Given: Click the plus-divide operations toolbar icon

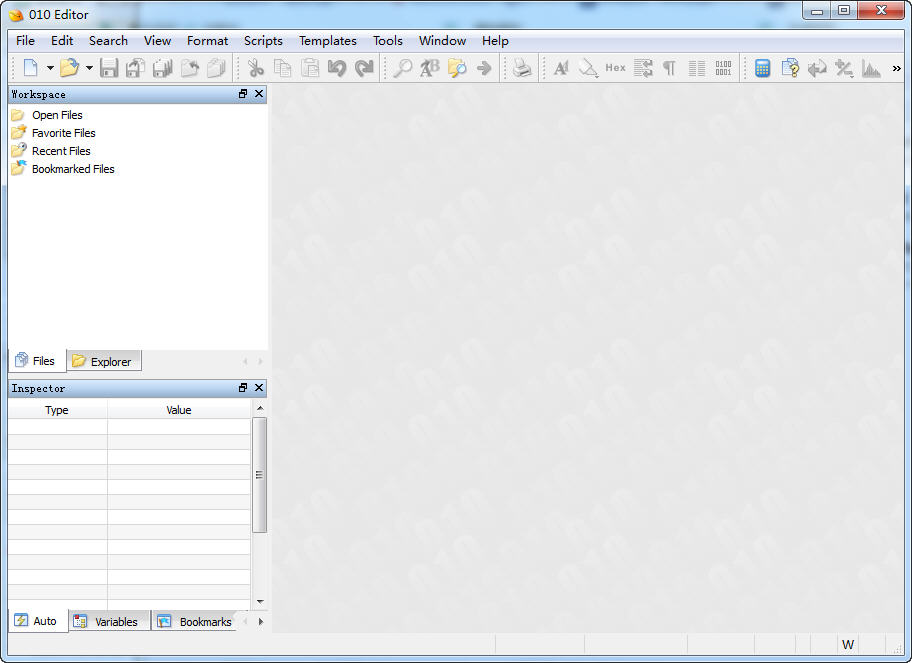Looking at the screenshot, I should [x=844, y=68].
